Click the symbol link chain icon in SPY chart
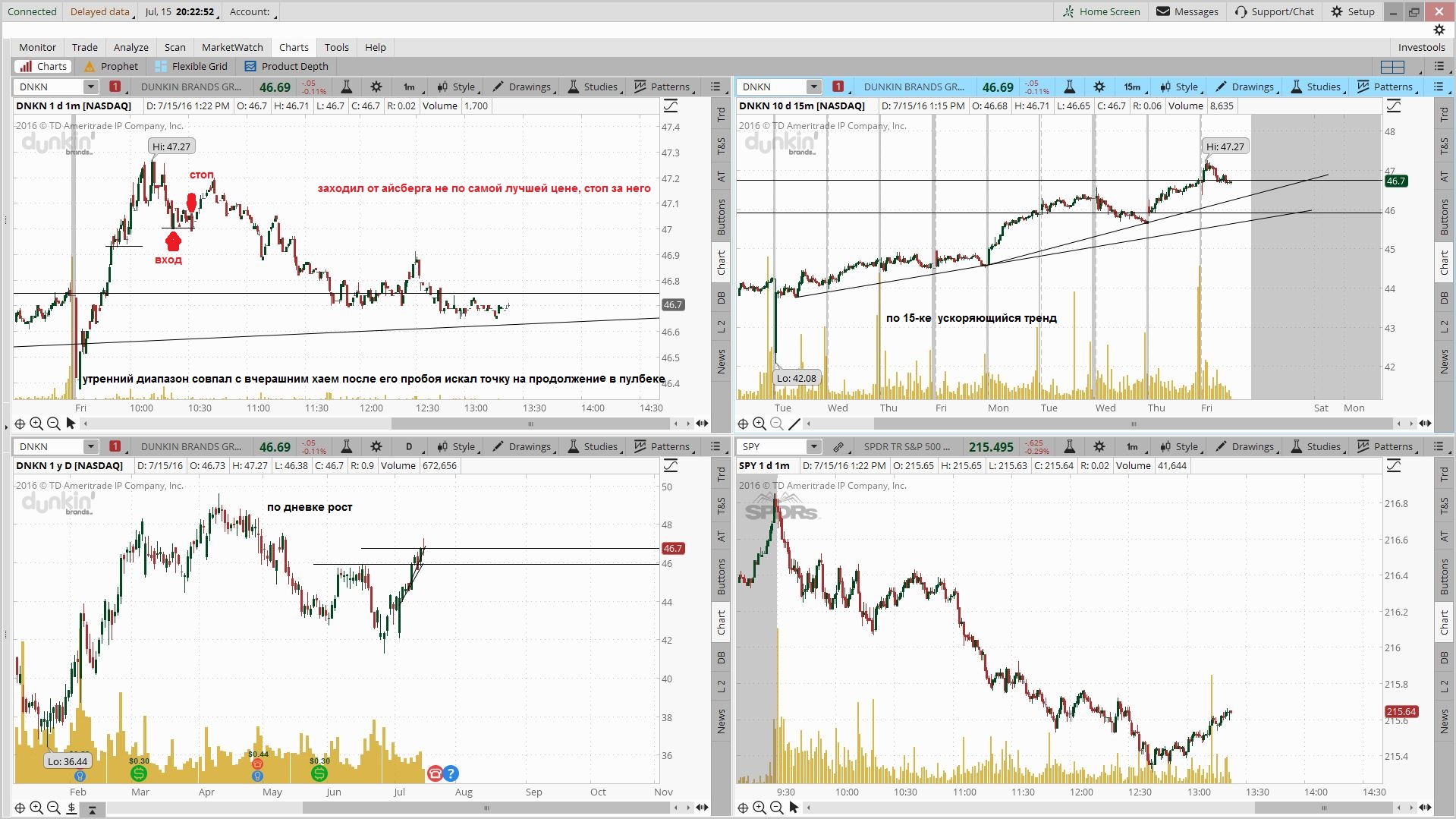This screenshot has height=819, width=1456. 838,446
